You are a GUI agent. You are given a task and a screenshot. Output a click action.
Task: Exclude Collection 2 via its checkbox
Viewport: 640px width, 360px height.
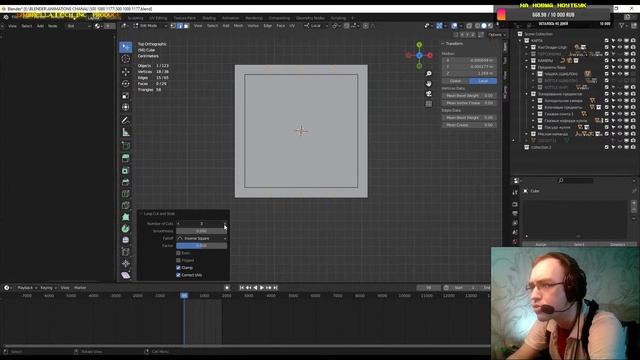607,147
